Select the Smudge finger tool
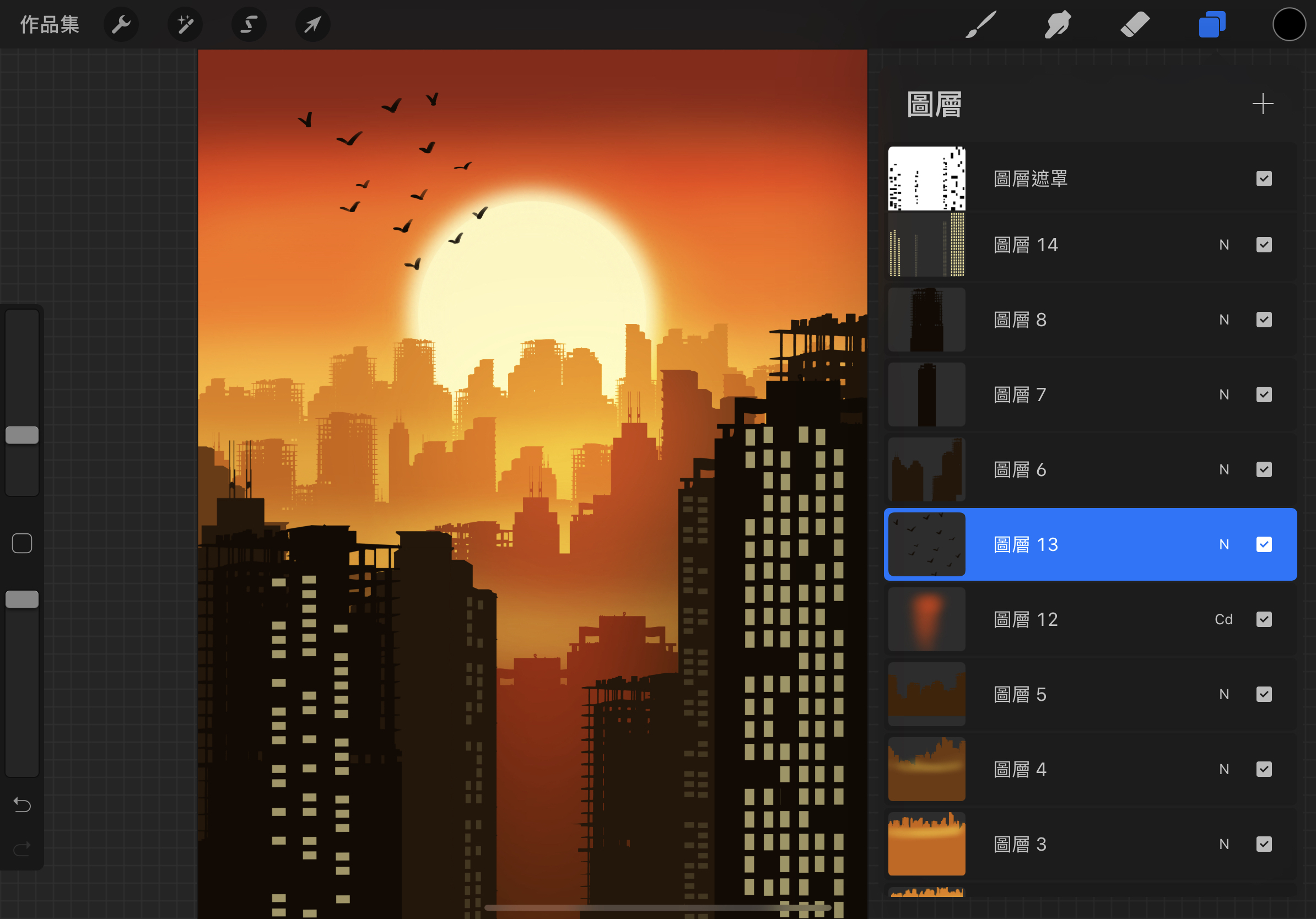 point(1058,25)
